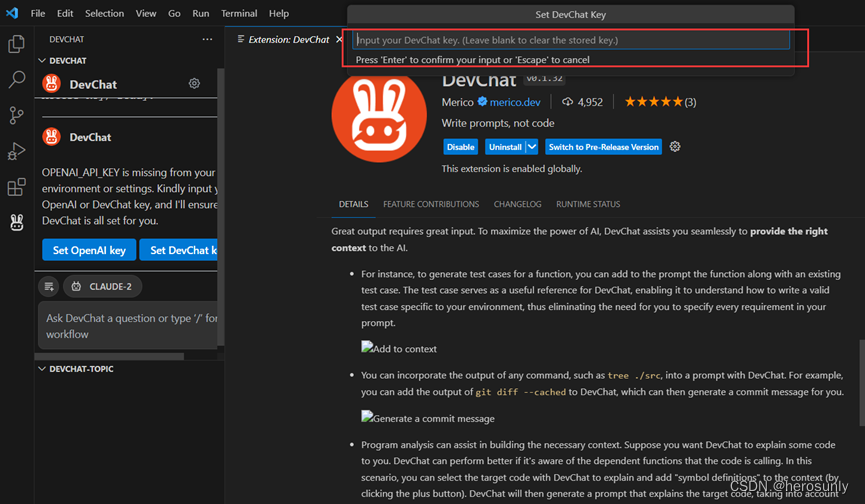865x504 pixels.
Task: Click the Ask DevChat a question input box
Action: tap(128, 326)
